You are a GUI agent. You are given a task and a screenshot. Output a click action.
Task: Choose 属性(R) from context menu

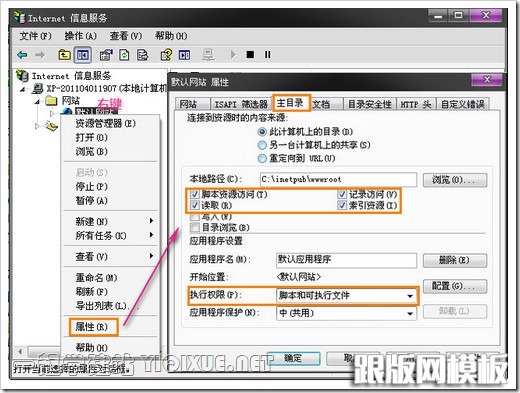(x=93, y=327)
